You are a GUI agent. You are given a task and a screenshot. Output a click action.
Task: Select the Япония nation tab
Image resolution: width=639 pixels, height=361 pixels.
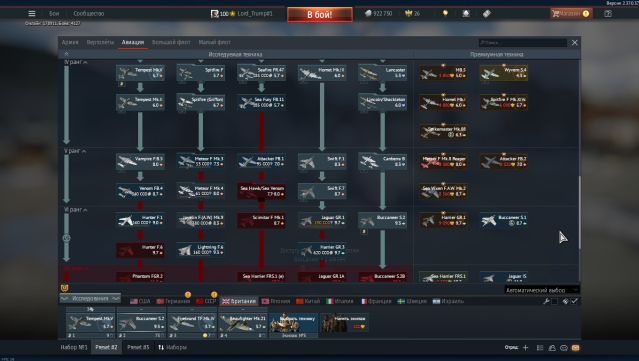pos(276,301)
